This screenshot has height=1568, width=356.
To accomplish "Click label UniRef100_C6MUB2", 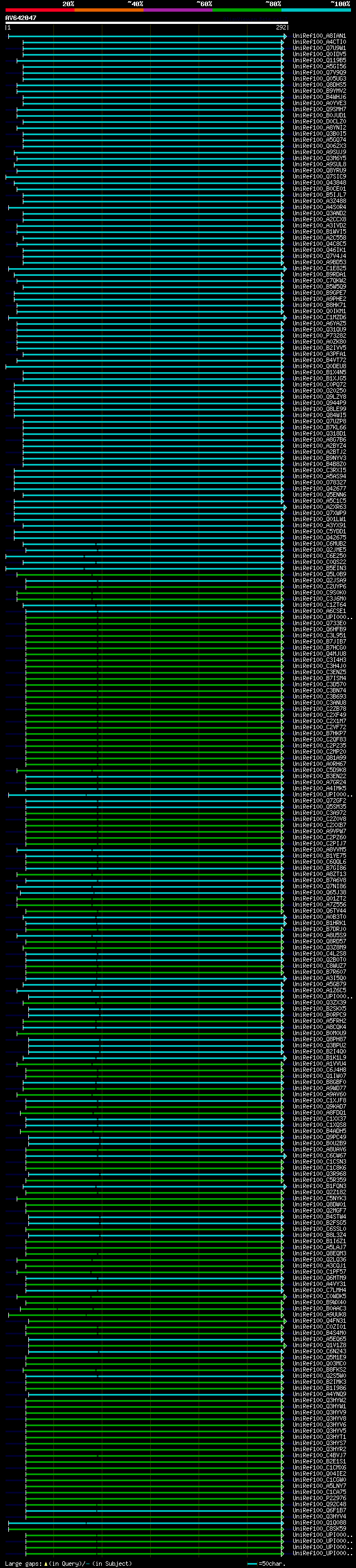I will [319, 543].
